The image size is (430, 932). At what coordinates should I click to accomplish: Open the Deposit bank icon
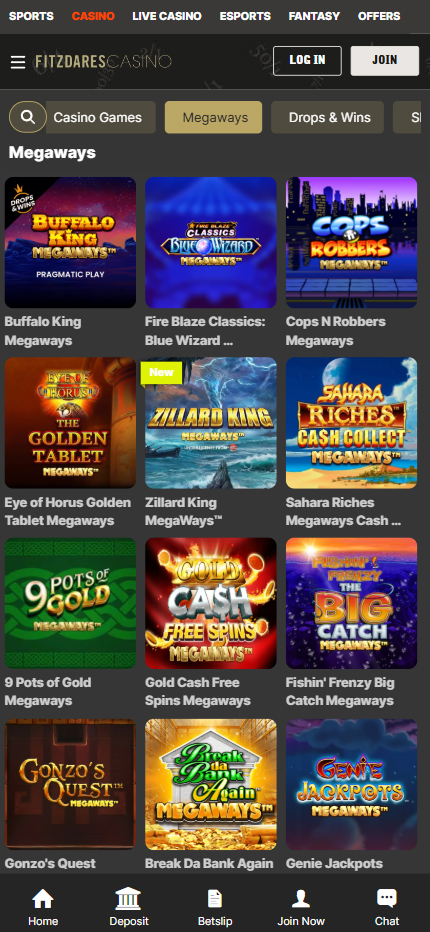[x=129, y=899]
